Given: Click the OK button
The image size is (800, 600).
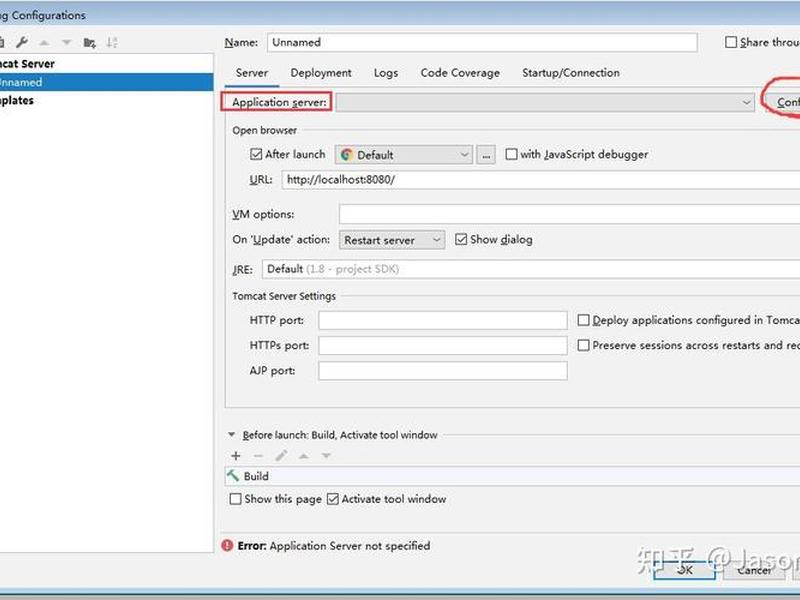Looking at the screenshot, I should [684, 570].
